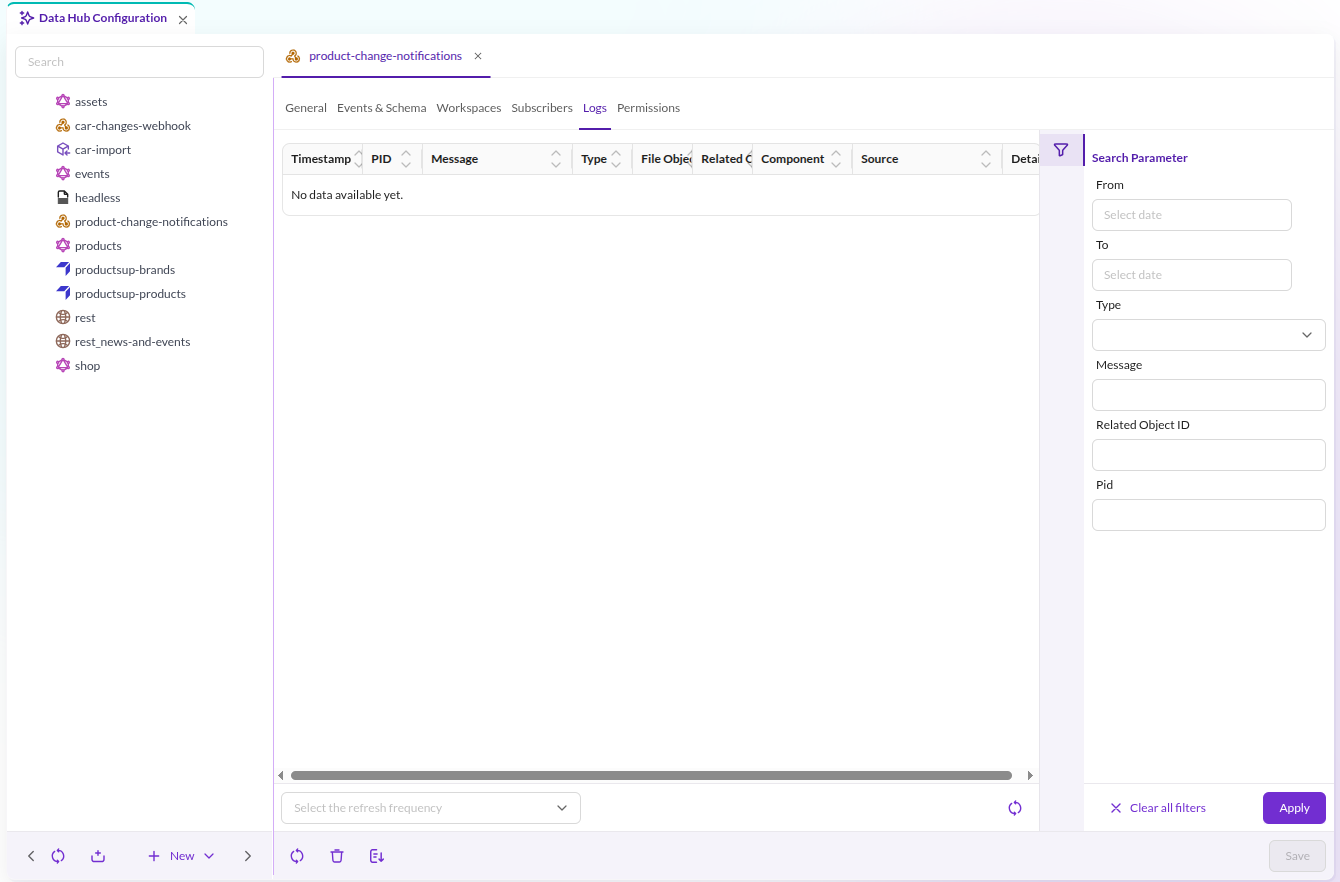Switch to the Subscribers tab
Viewport: 1340px width, 882px height.
542,108
